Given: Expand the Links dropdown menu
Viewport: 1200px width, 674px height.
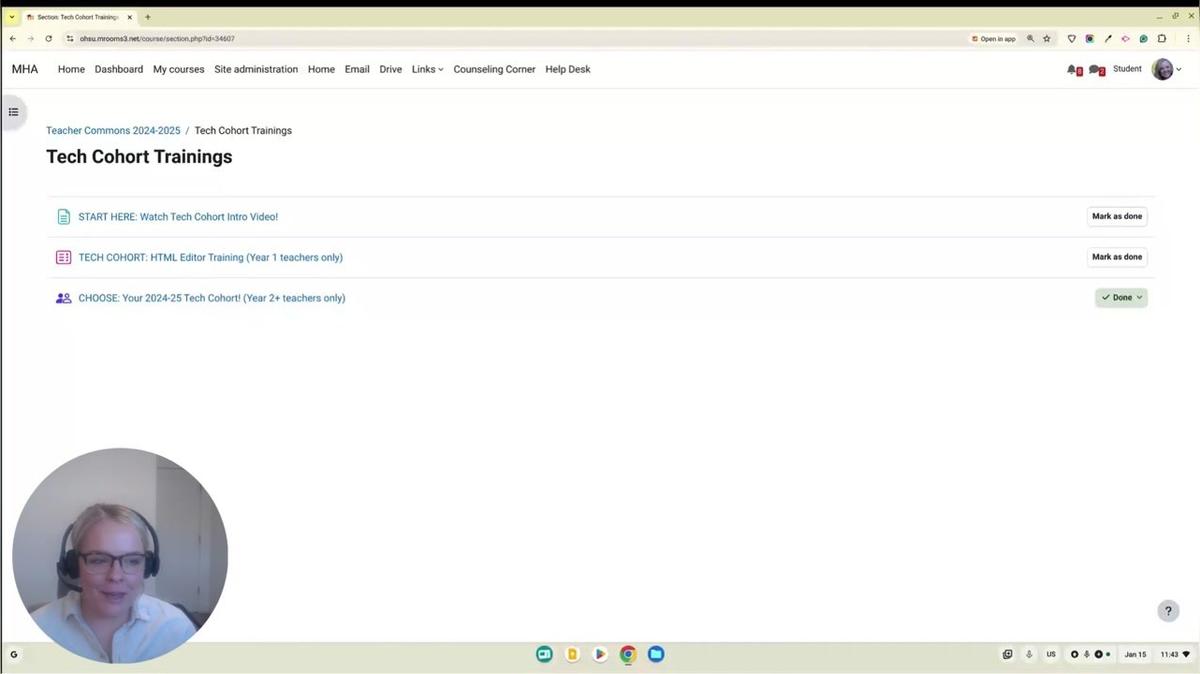Looking at the screenshot, I should [x=427, y=69].
